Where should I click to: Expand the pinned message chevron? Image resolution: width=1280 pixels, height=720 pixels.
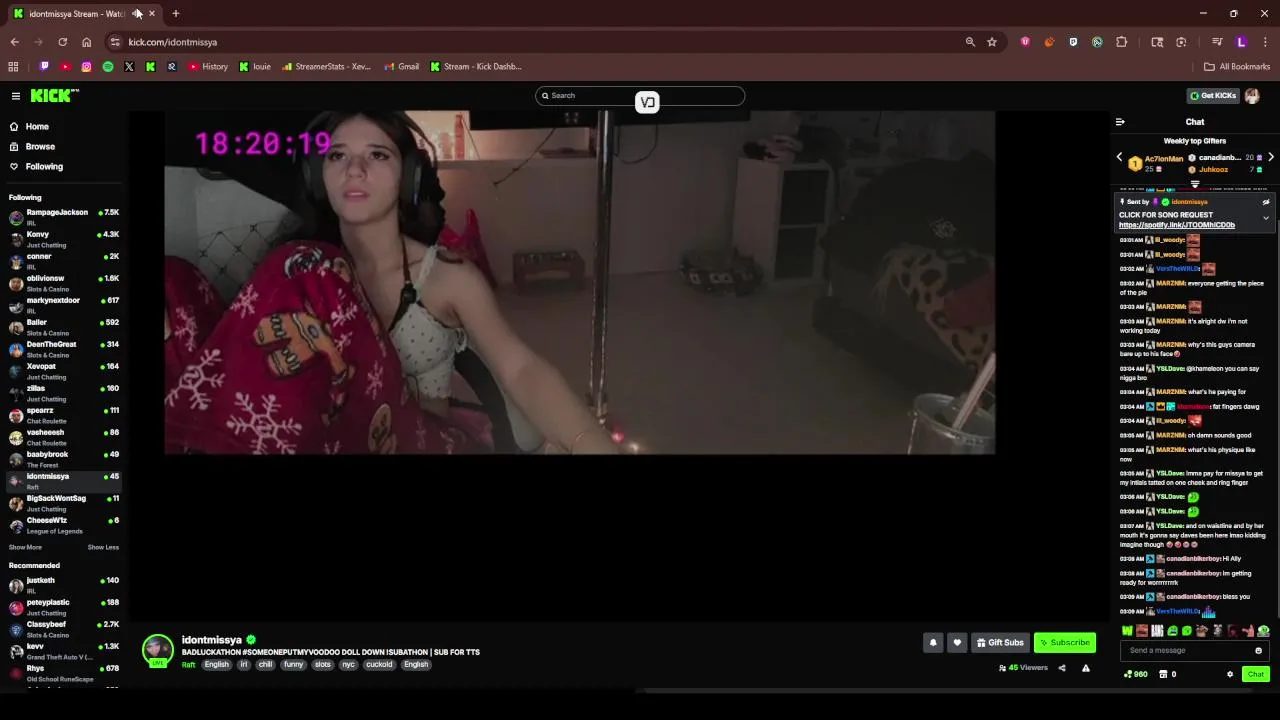1266,218
